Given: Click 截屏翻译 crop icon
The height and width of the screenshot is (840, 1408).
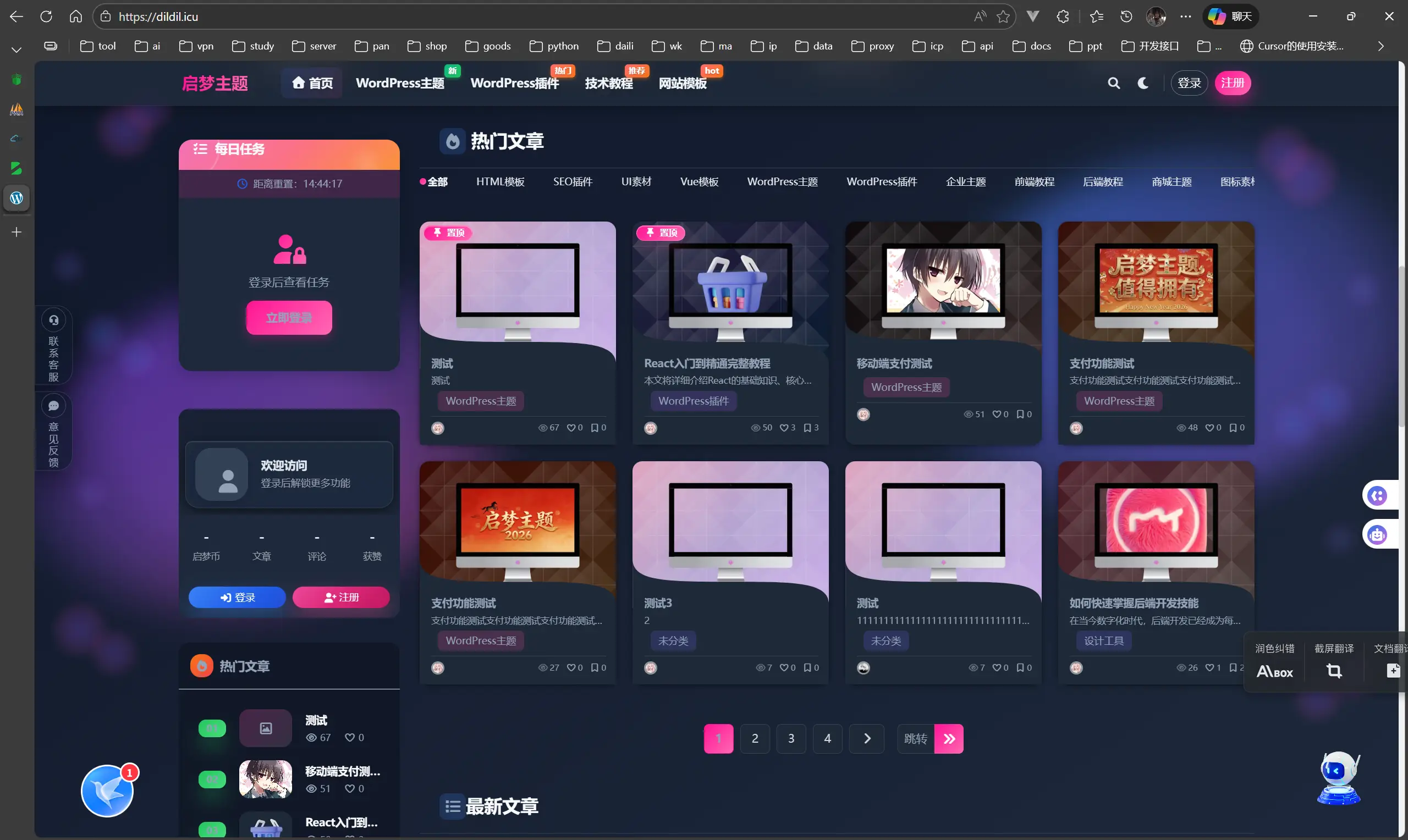Looking at the screenshot, I should [x=1334, y=671].
